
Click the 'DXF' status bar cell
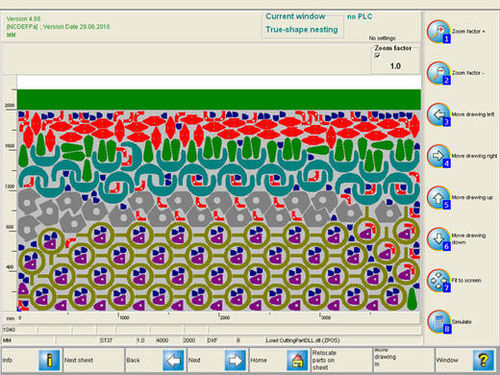click(x=212, y=340)
